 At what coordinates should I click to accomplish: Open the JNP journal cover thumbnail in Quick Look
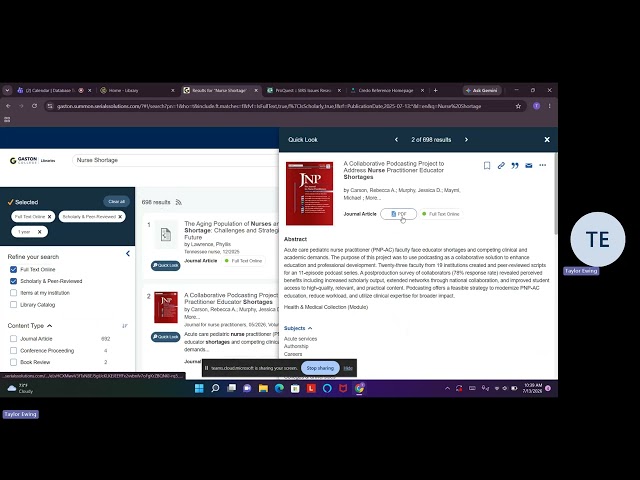tap(309, 193)
